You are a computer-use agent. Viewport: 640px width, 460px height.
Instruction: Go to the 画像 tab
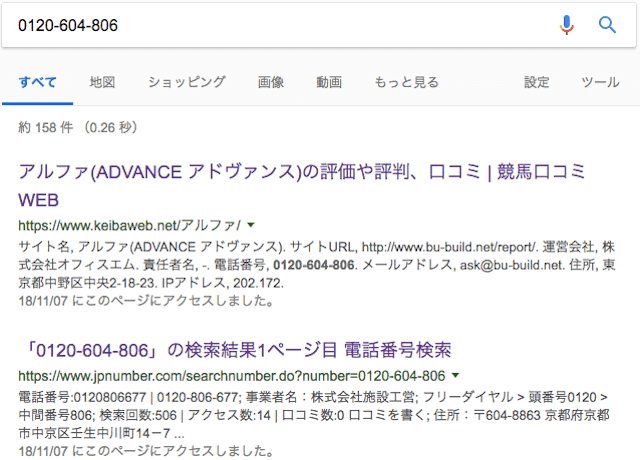(271, 82)
